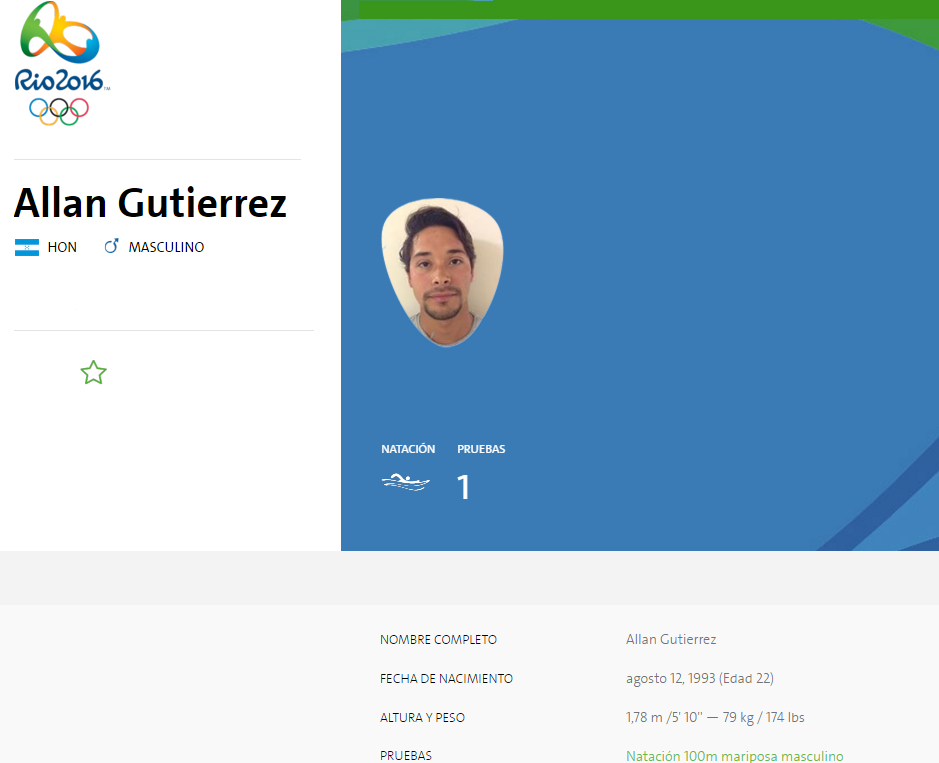Enable favorite marking with the star outline
Image resolution: width=939 pixels, height=763 pixels.
93,372
